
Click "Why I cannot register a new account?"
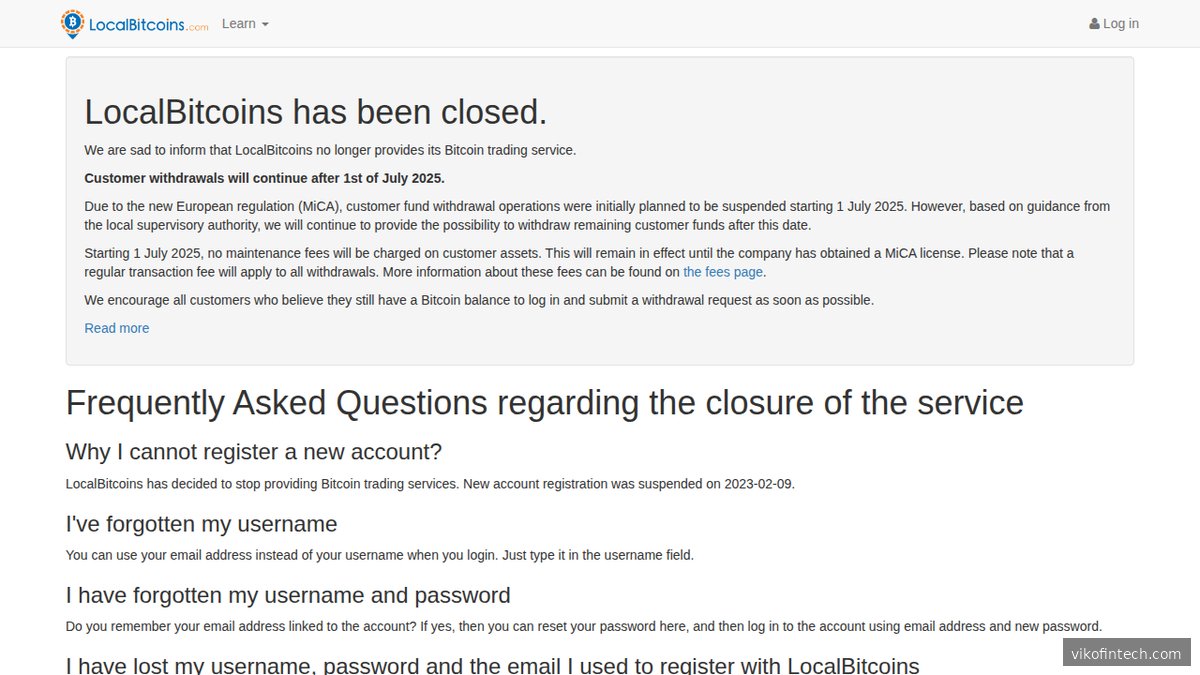[254, 452]
